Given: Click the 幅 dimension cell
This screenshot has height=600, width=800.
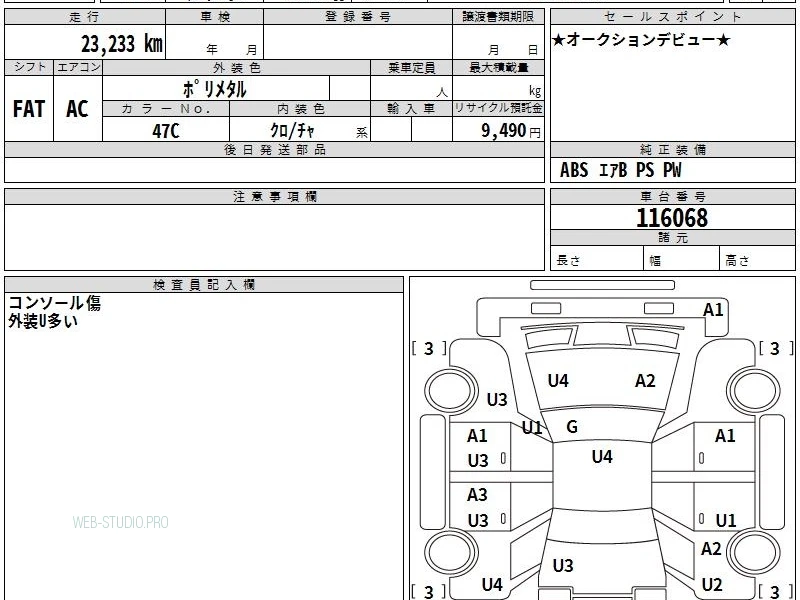Looking at the screenshot, I should point(682,260).
